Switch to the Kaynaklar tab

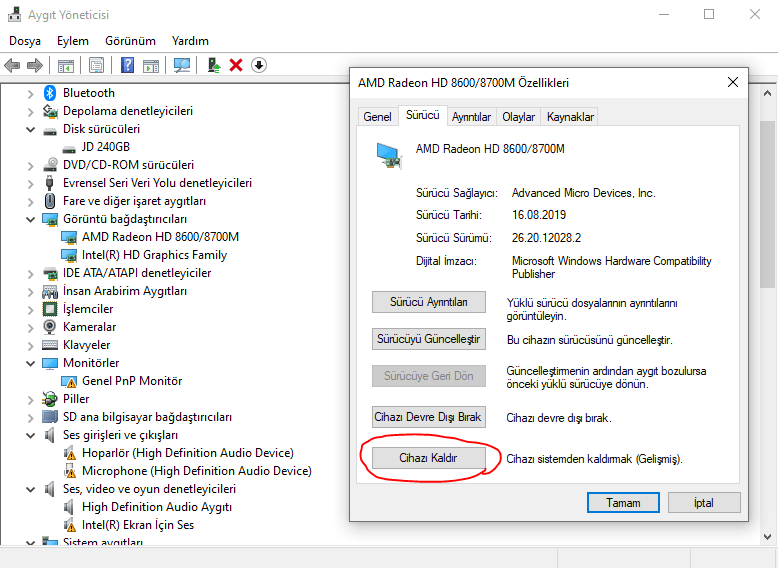570,117
